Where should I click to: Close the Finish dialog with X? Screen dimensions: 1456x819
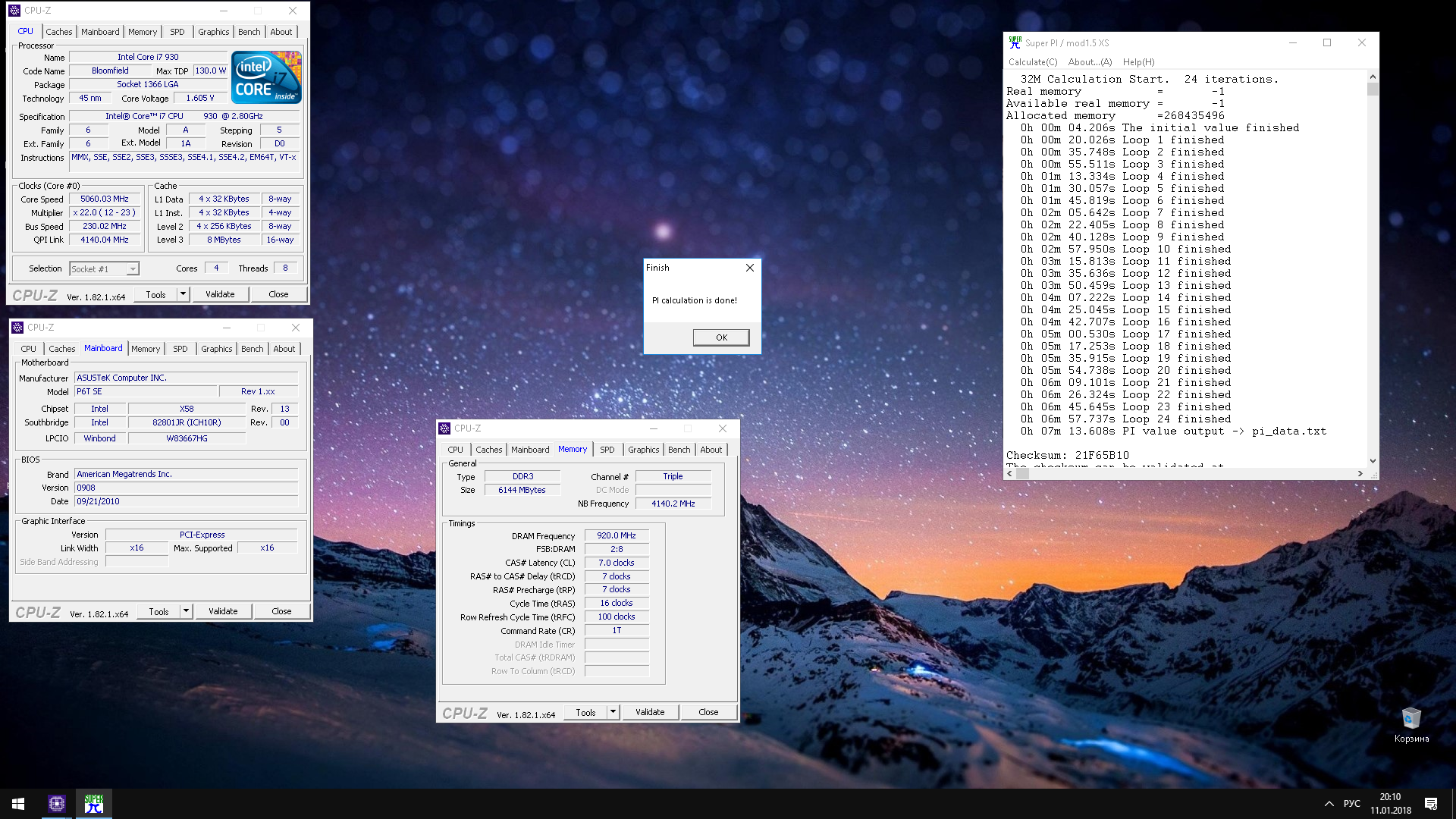click(x=749, y=268)
